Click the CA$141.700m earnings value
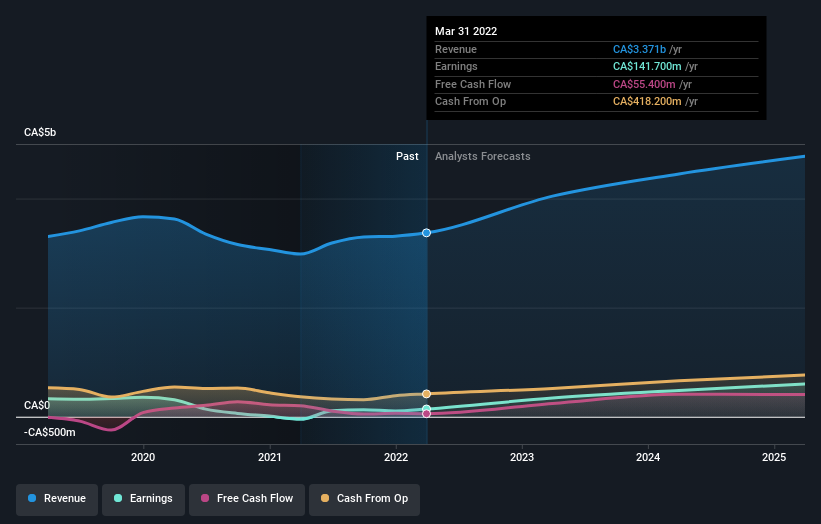Screen dimensions: 821x524 tap(647, 66)
